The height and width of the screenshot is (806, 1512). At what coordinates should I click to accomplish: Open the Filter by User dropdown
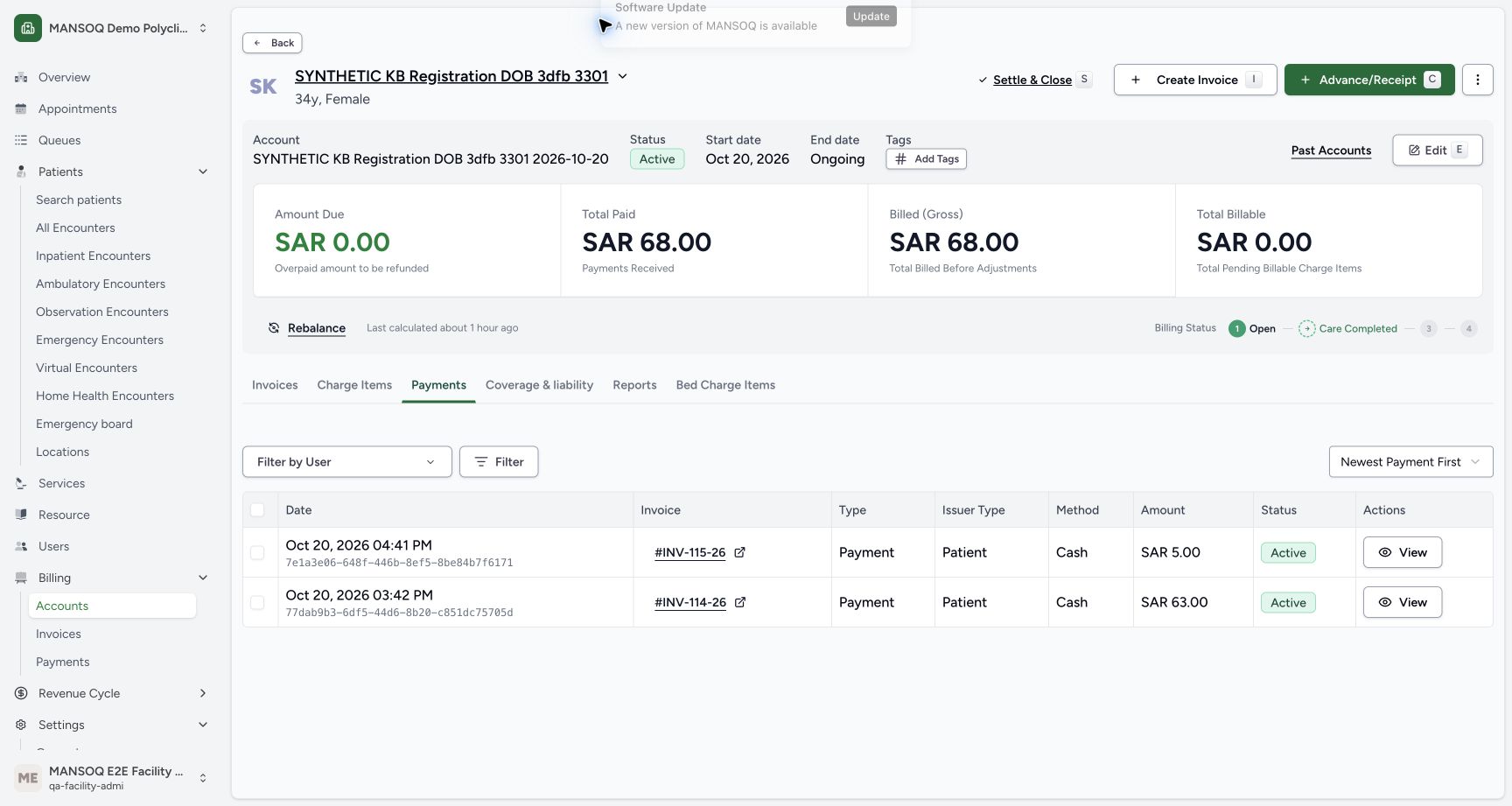tap(347, 462)
